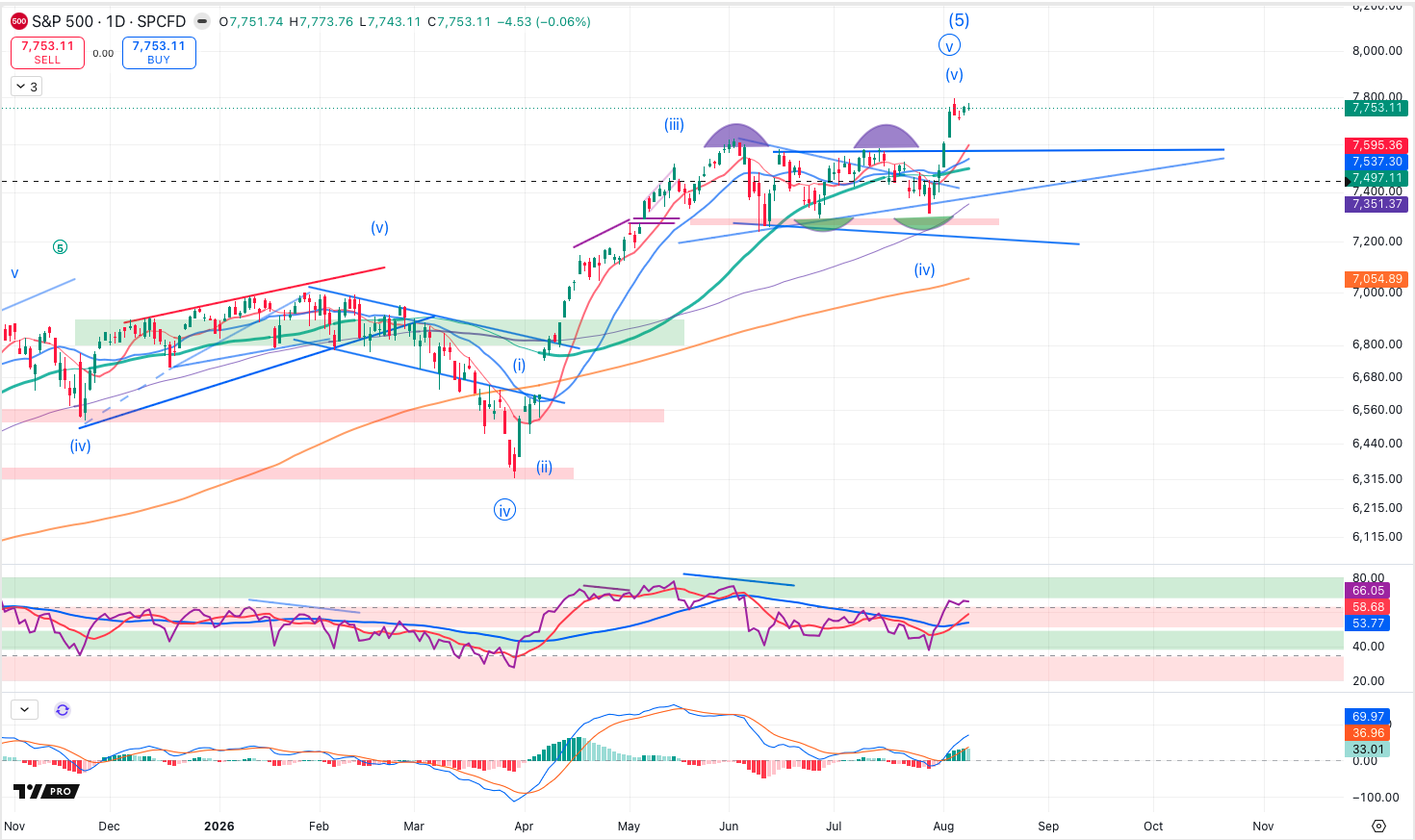Click the SELL 7,753.11 button
1415x840 pixels.
[x=47, y=52]
